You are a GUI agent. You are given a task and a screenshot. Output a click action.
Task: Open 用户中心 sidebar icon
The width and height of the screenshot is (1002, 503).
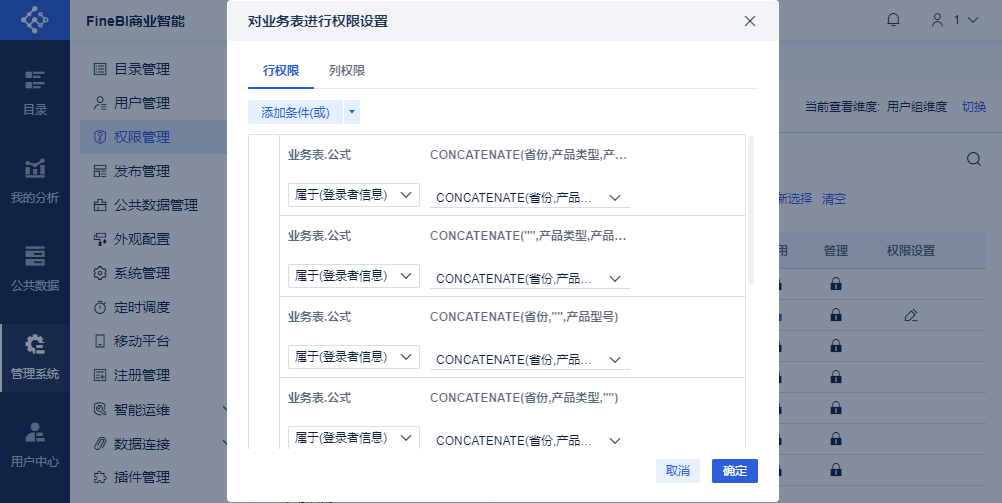point(35,445)
